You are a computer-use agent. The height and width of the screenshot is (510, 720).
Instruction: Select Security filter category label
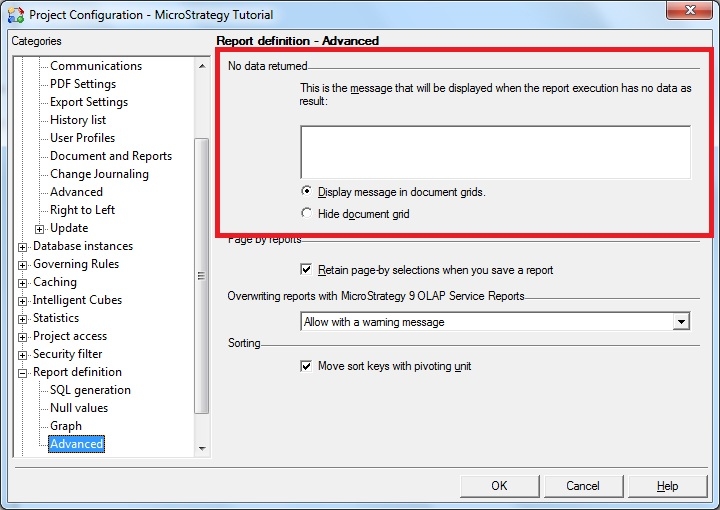68,354
